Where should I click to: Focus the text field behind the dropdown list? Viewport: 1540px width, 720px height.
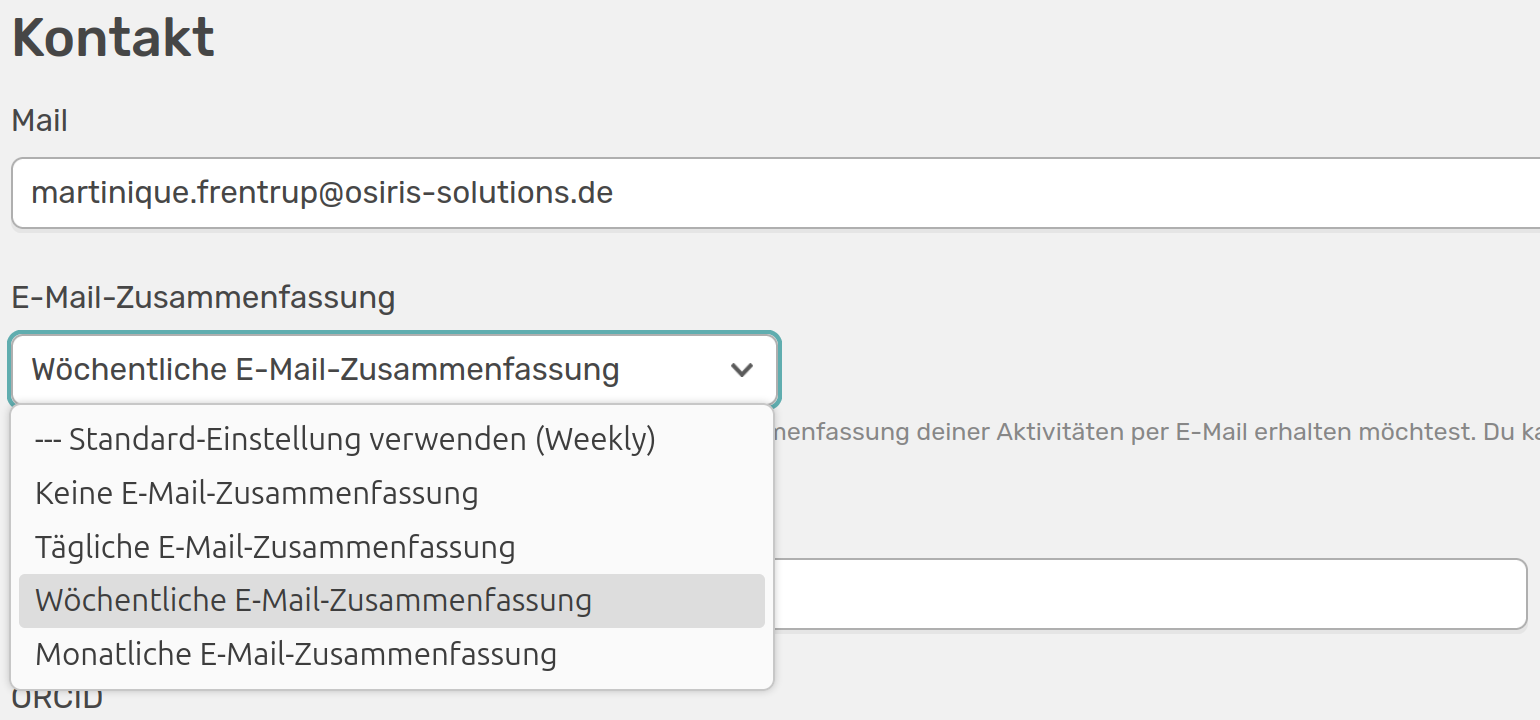[x=1150, y=594]
